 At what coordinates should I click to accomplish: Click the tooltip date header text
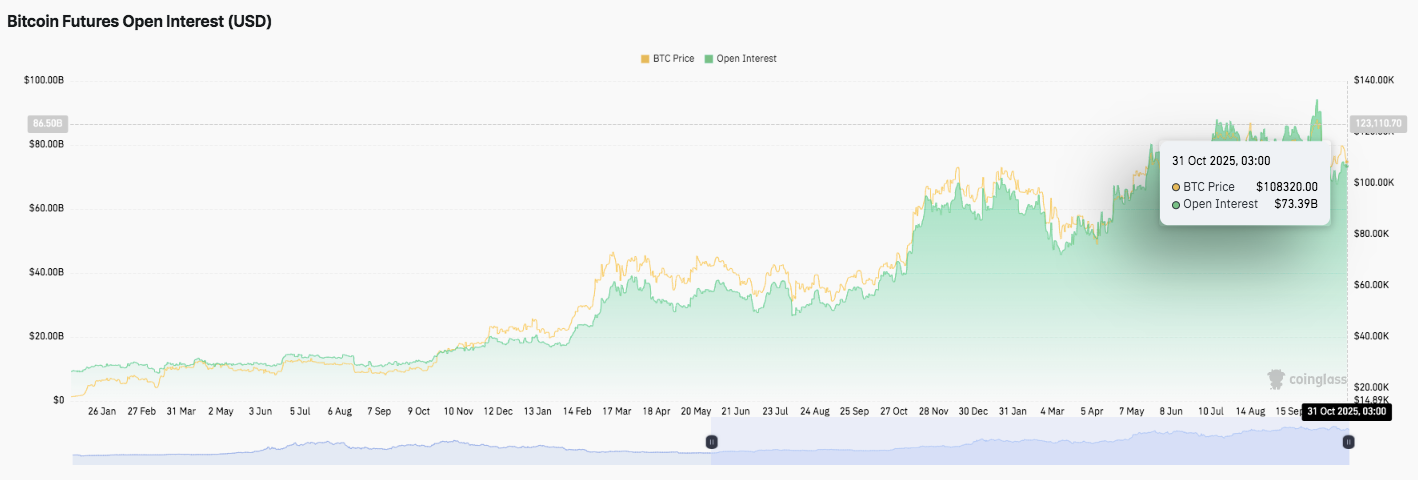click(x=1220, y=161)
